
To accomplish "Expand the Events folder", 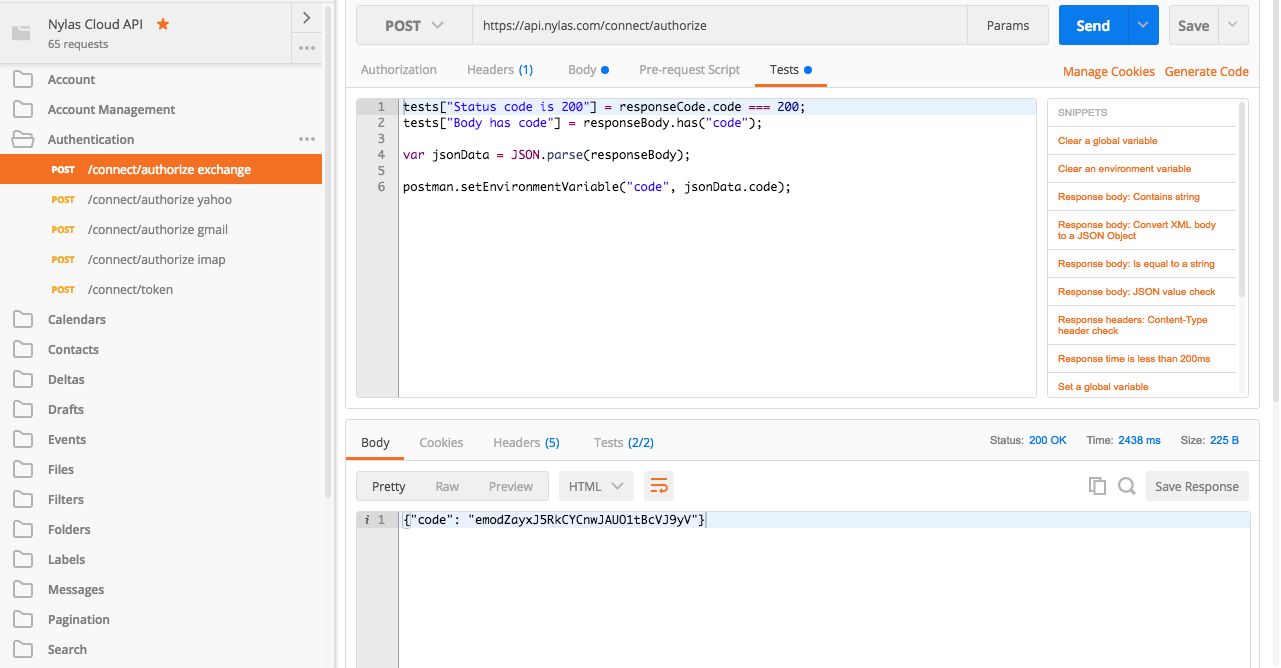I will [161, 439].
